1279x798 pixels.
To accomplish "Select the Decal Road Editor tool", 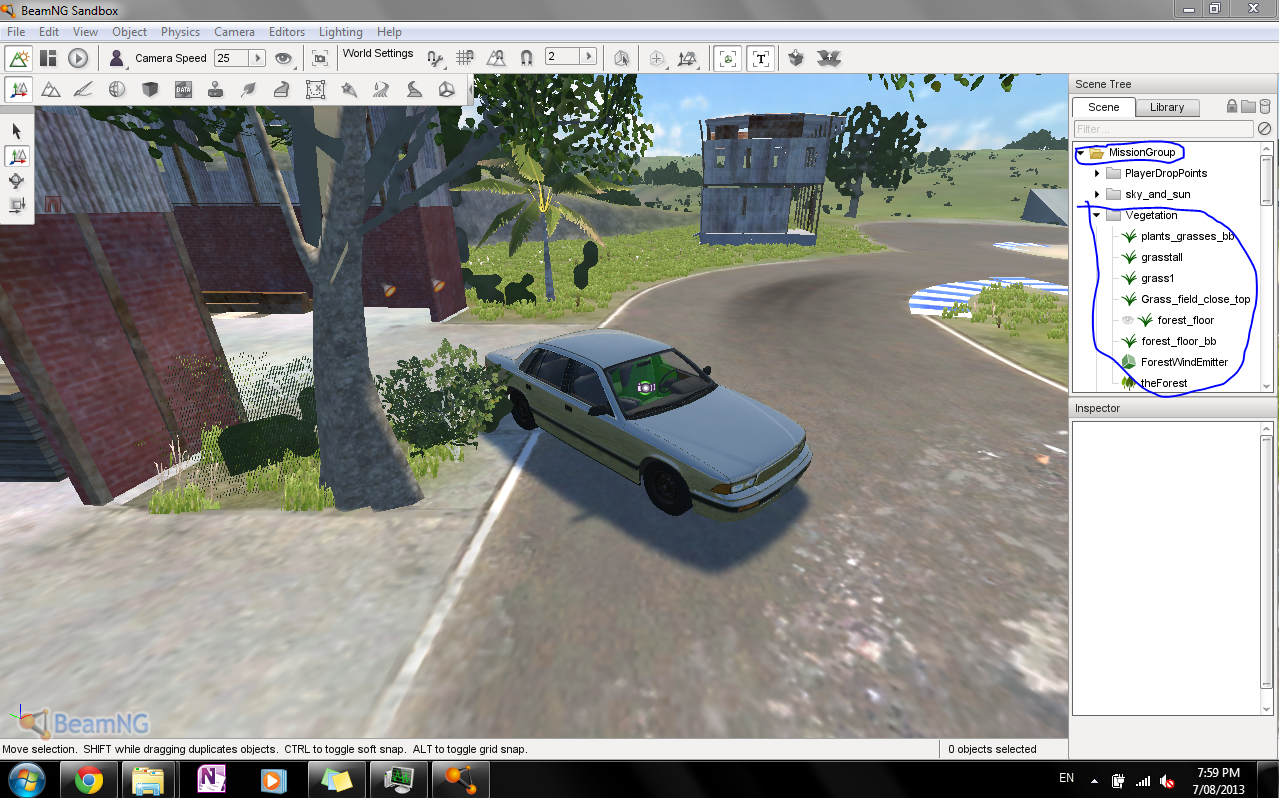I will (x=413, y=90).
